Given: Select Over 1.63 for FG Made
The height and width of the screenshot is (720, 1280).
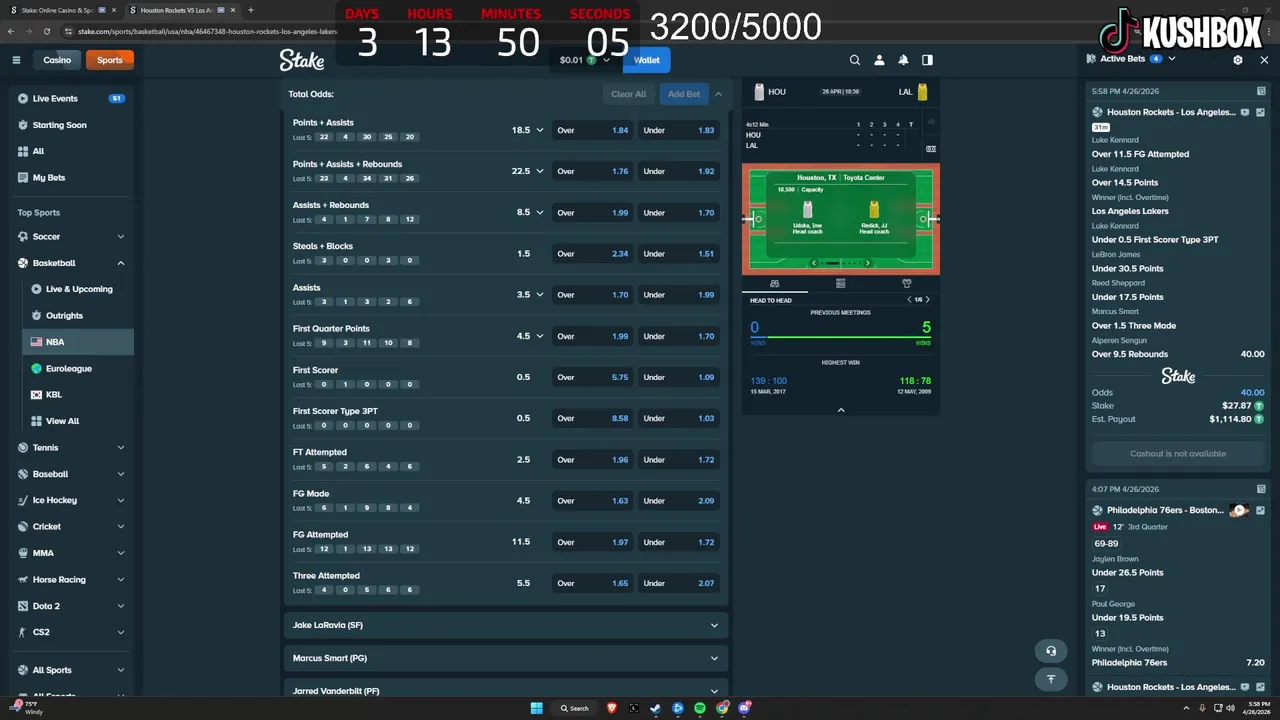Looking at the screenshot, I should point(594,501).
